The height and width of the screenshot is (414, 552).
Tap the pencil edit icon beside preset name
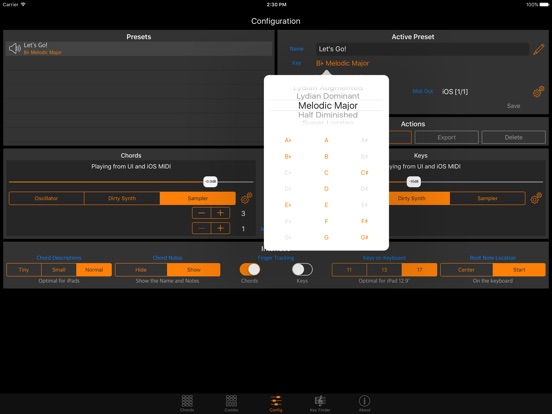[x=538, y=49]
